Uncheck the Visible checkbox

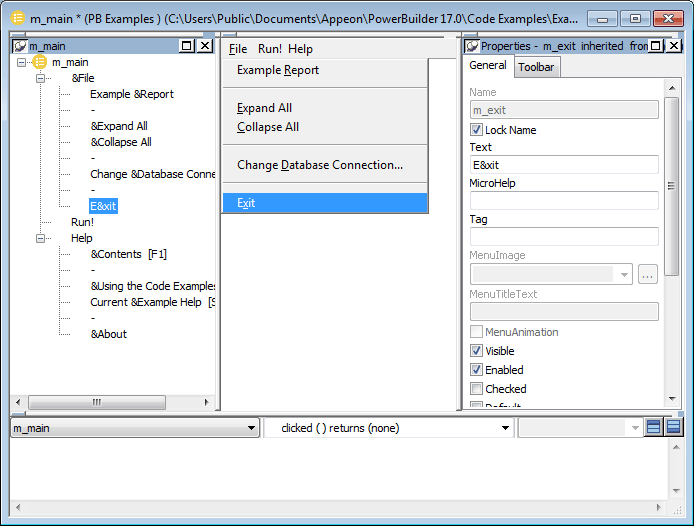[477, 351]
